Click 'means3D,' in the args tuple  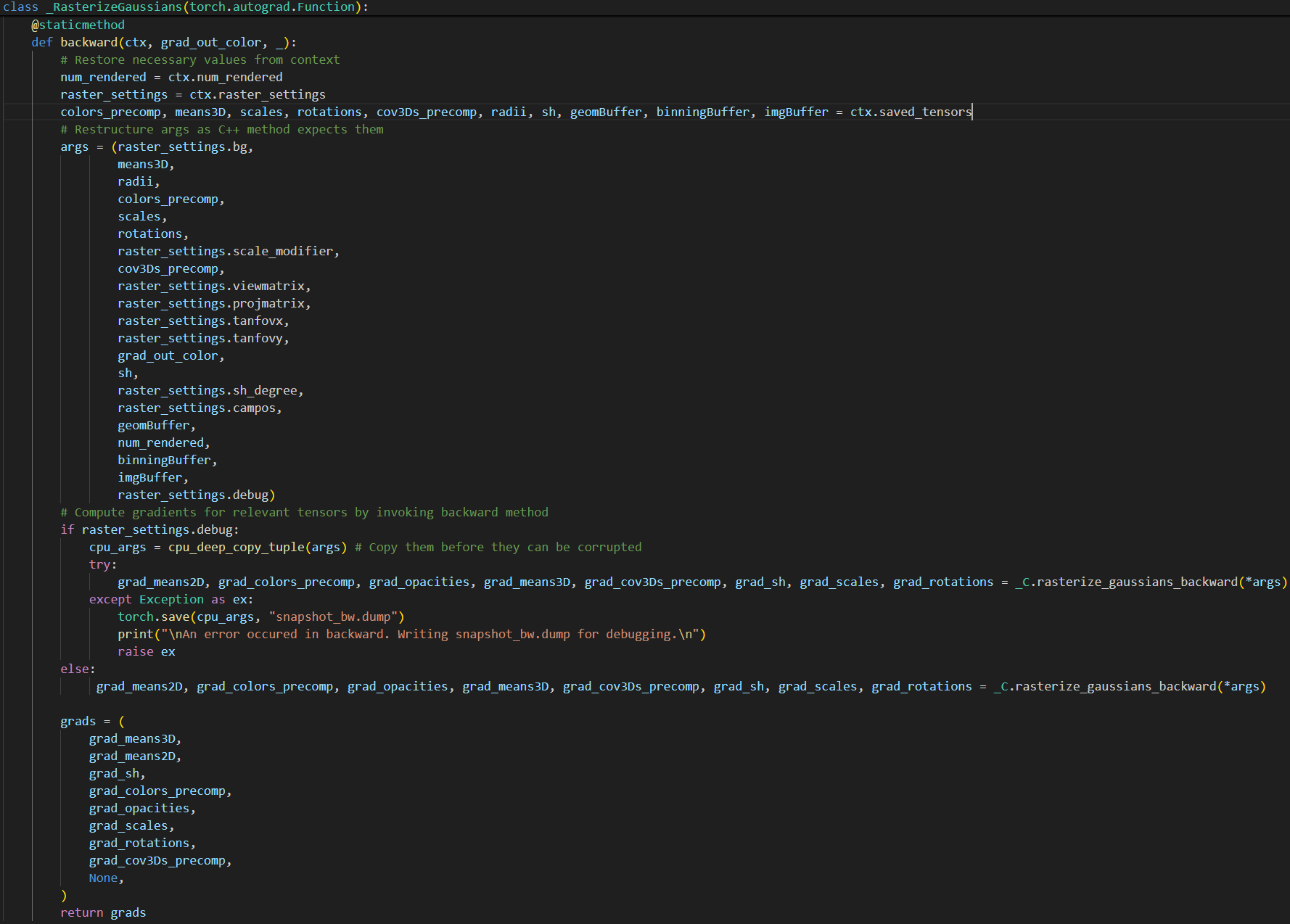coord(146,164)
